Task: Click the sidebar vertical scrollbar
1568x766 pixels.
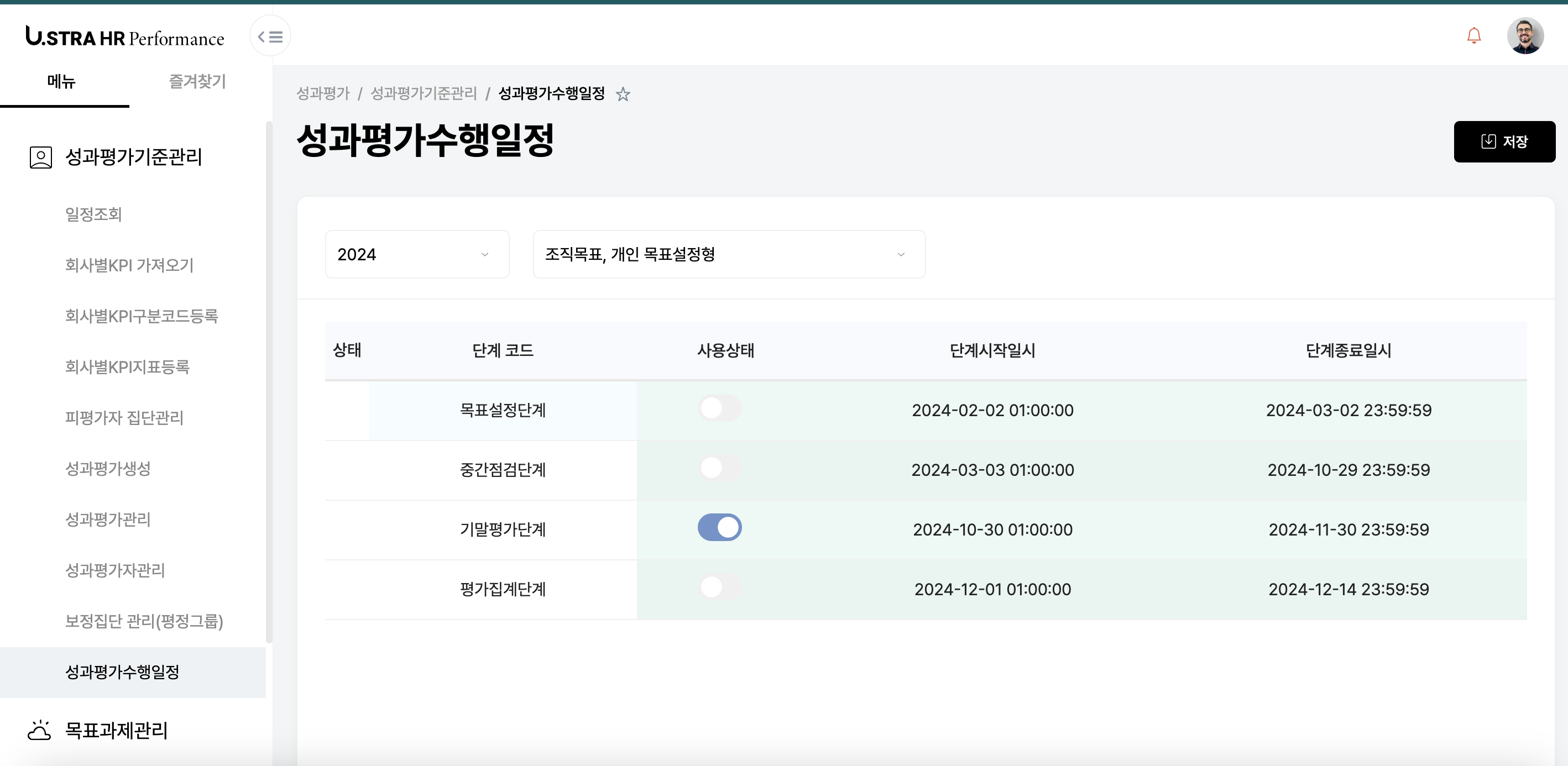Action: pyautogui.click(x=269, y=381)
